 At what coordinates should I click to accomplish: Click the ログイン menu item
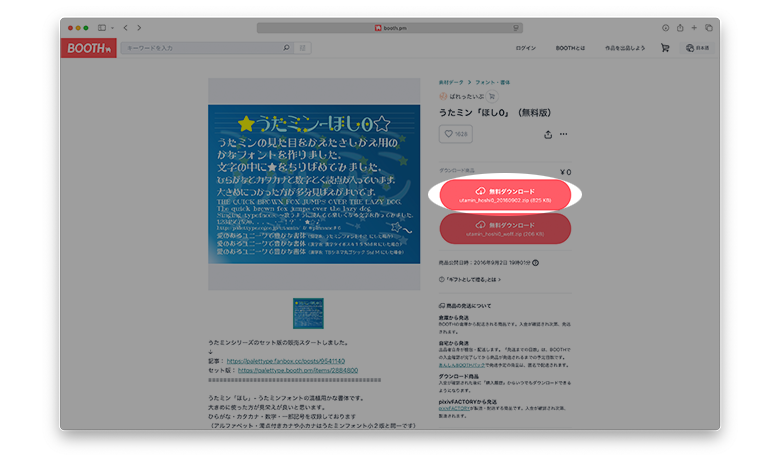(x=525, y=48)
